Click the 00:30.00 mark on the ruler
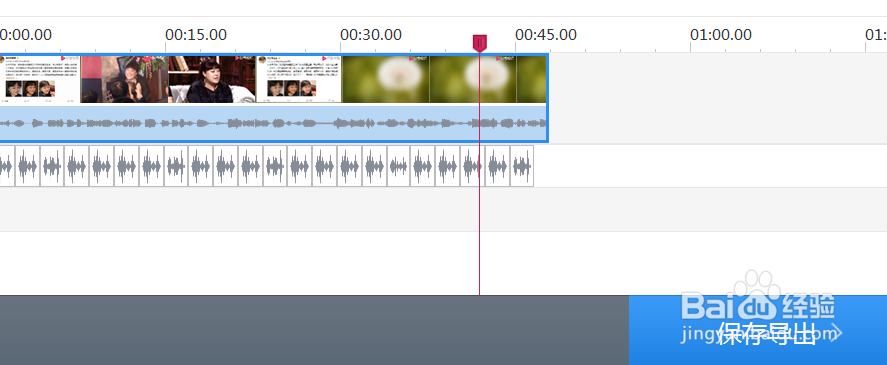 point(371,35)
